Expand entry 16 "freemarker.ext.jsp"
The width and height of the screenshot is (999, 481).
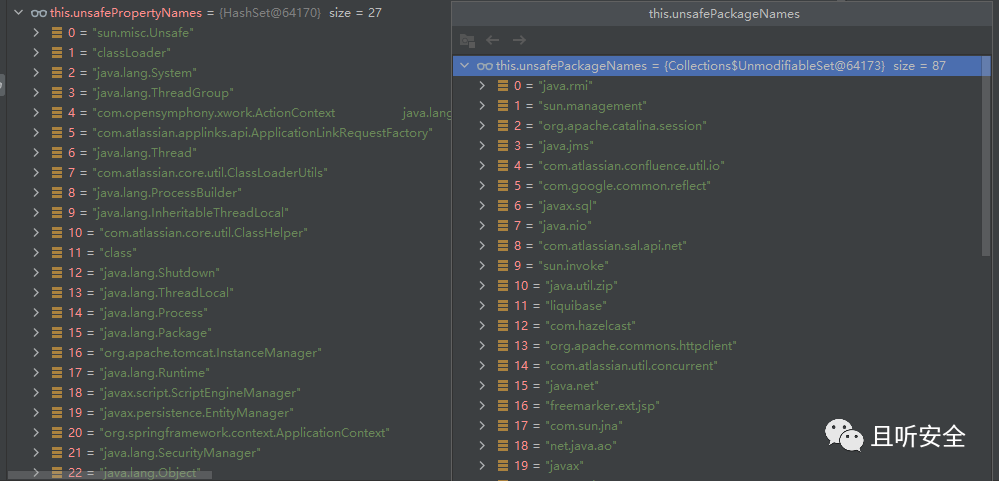pyautogui.click(x=482, y=406)
